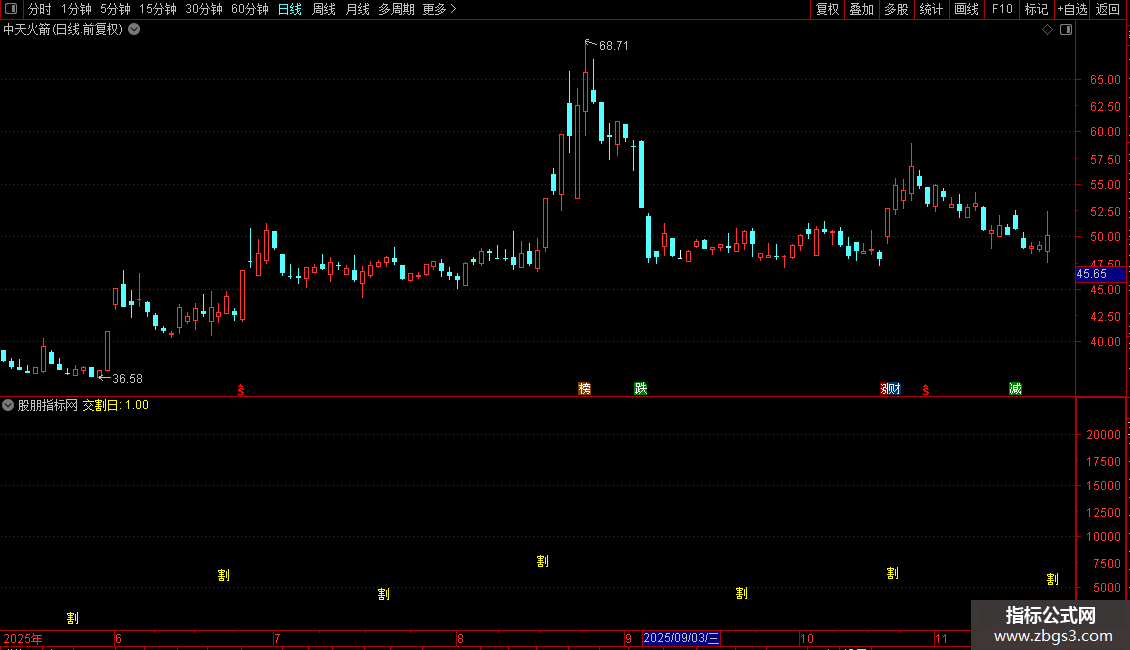Viewport: 1130px width, 650px height.
Task: Click the orange 榜 event icon
Action: (584, 389)
